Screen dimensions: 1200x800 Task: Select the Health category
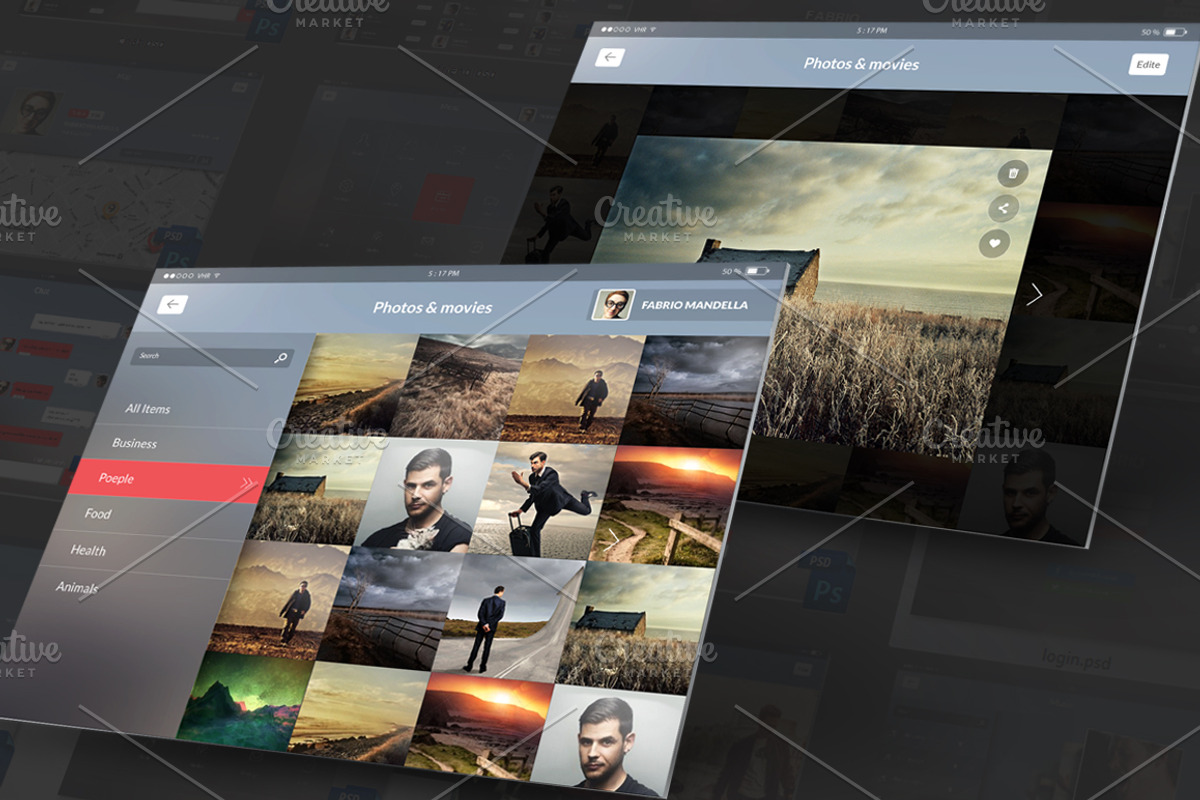click(x=88, y=550)
